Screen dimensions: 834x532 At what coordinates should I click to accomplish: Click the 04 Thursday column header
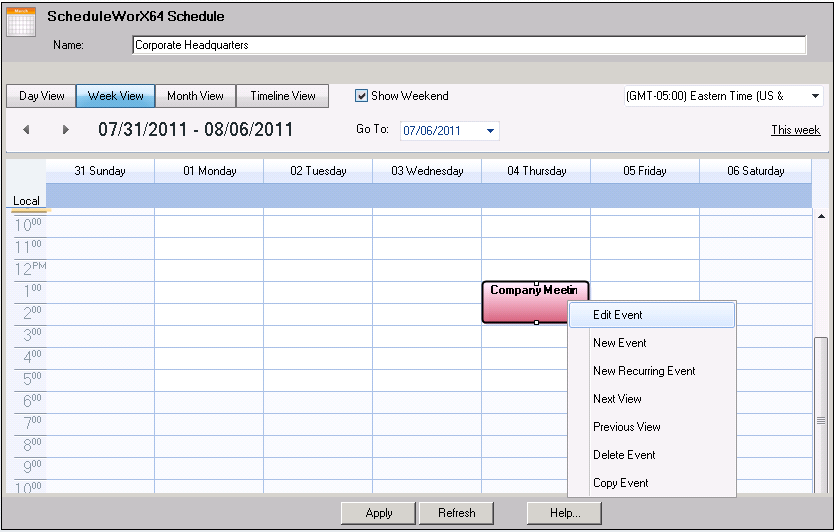536,171
